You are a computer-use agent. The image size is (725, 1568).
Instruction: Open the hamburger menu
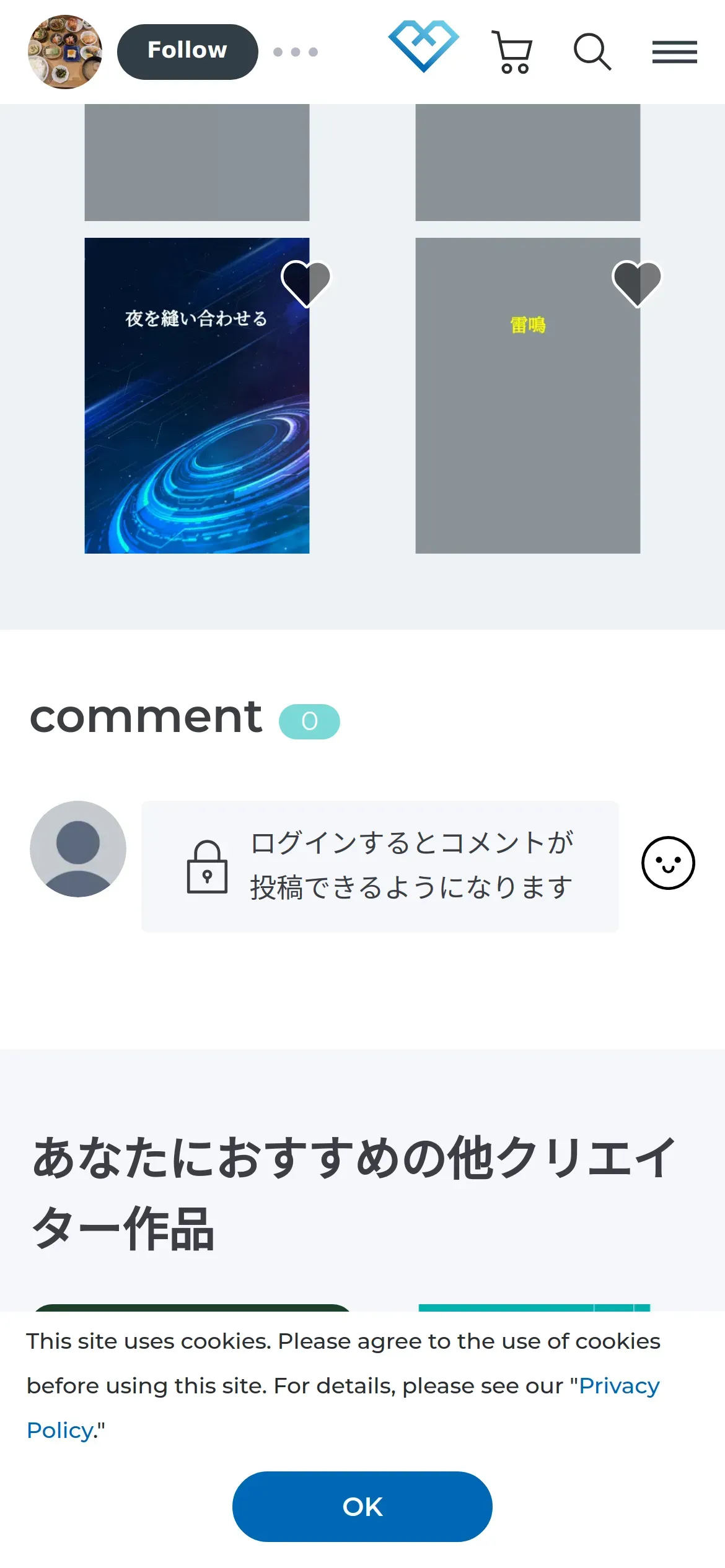tap(674, 52)
